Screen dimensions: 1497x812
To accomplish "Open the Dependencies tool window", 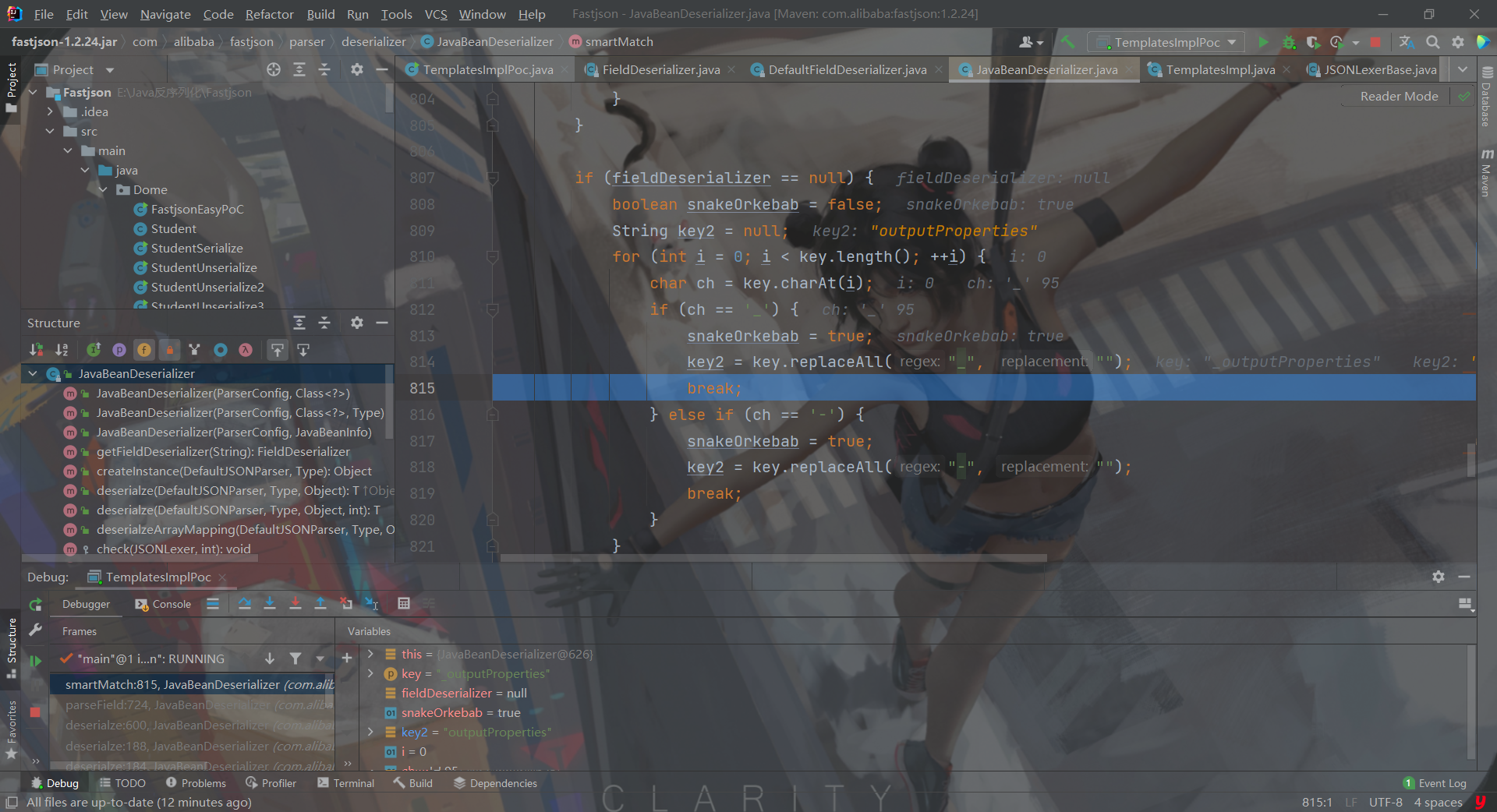I will click(495, 783).
